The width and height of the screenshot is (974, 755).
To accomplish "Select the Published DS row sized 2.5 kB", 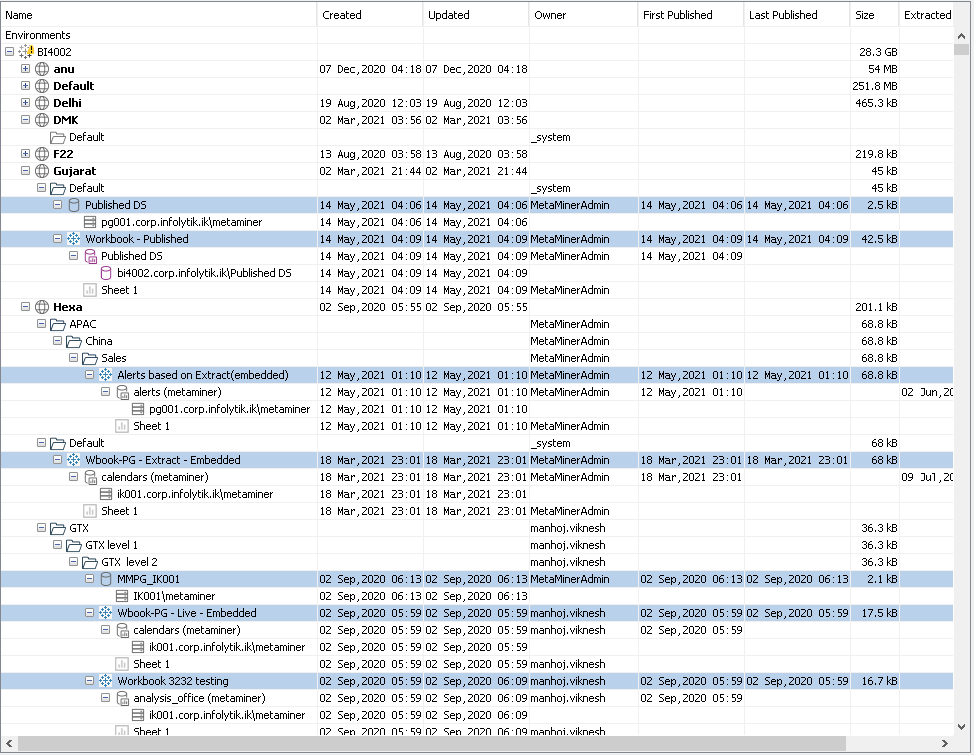I will (477, 205).
